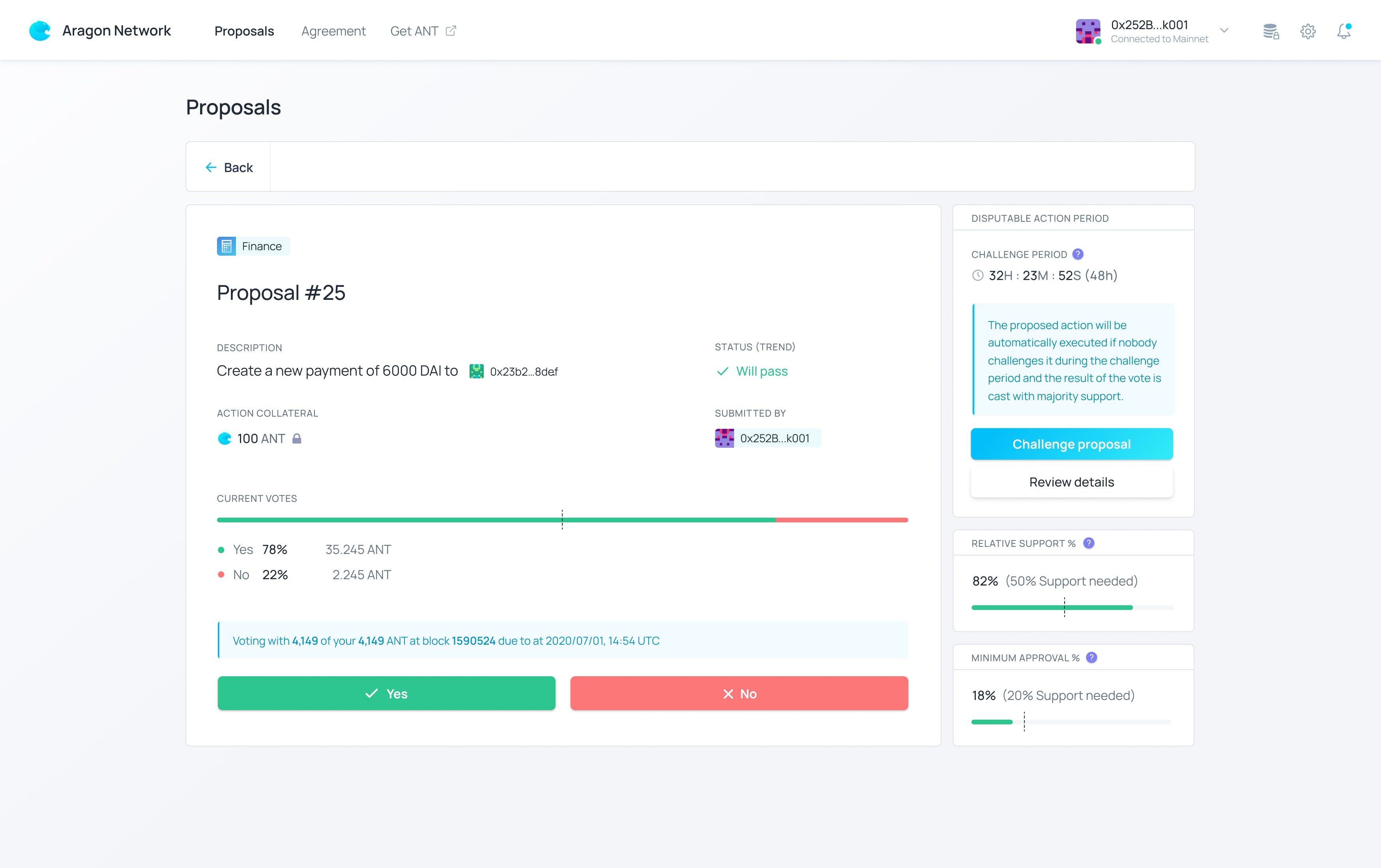Switch to the Agreement tab
The width and height of the screenshot is (1381, 868).
coord(333,31)
